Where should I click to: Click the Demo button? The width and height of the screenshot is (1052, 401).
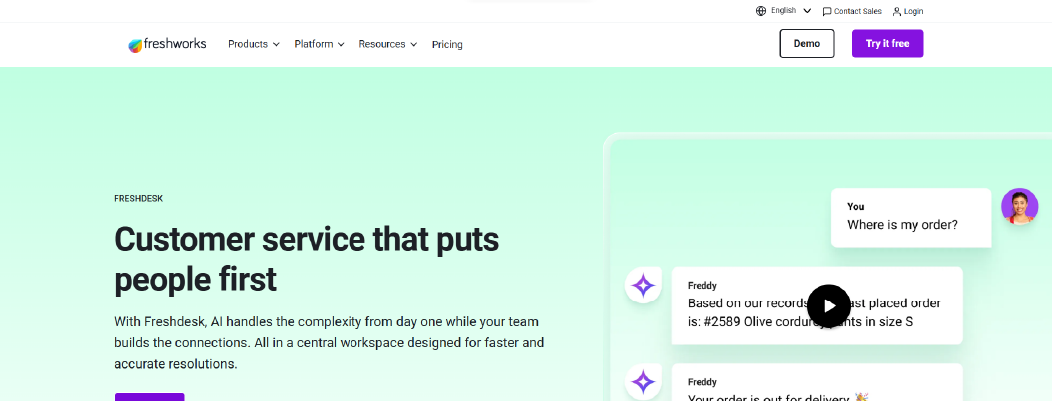point(806,44)
